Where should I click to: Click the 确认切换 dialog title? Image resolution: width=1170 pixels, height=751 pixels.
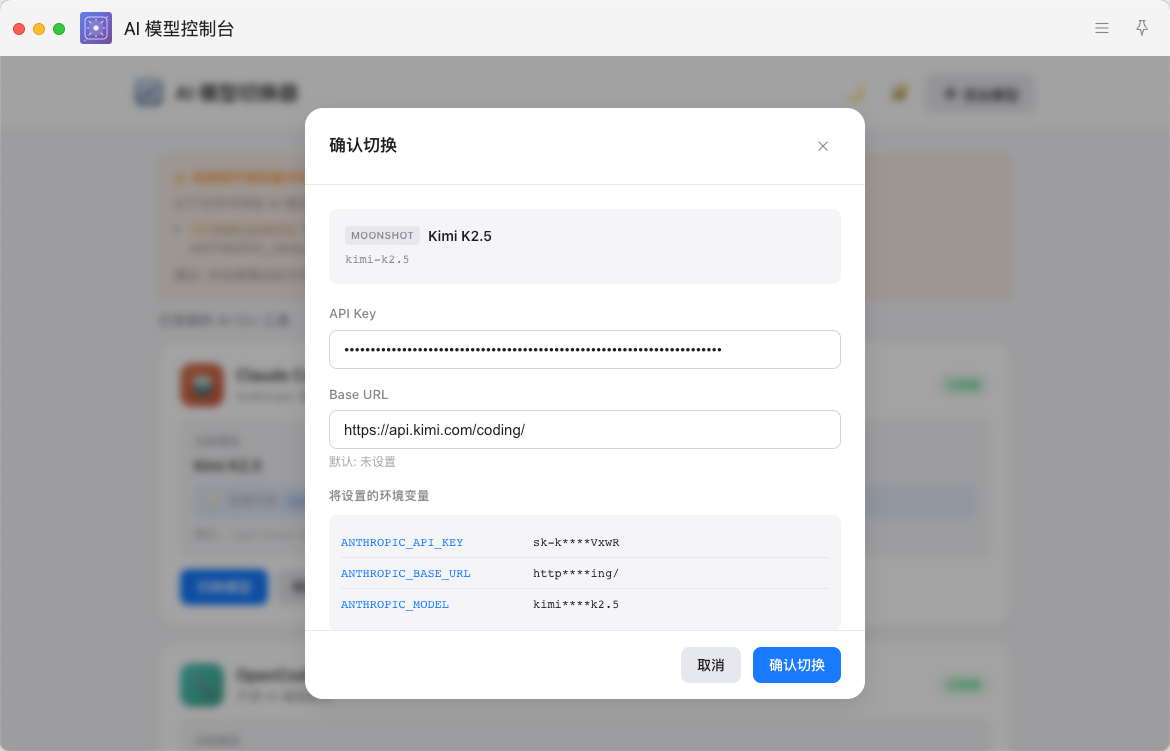coord(363,146)
